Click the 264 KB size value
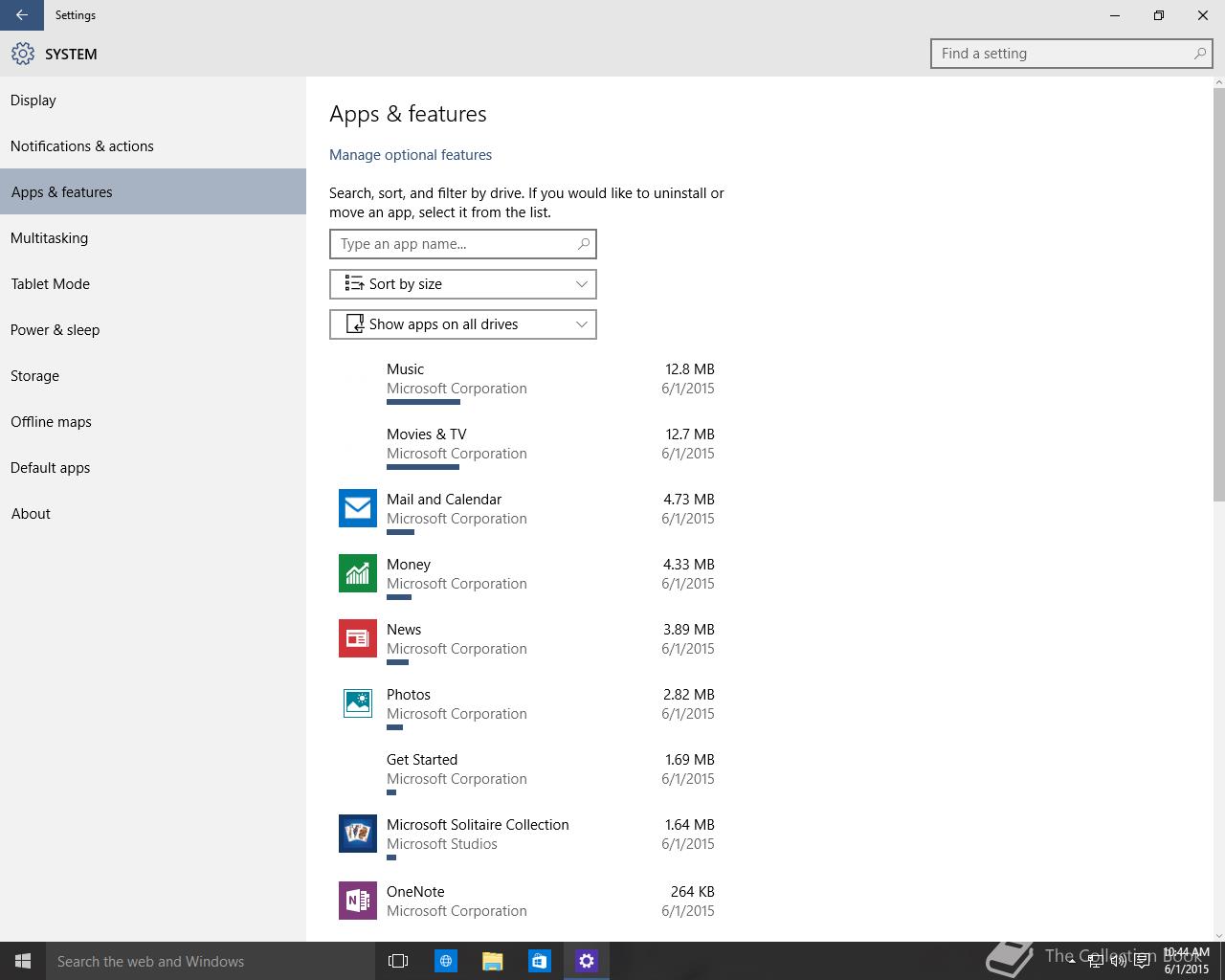The image size is (1225, 980). [x=693, y=892]
